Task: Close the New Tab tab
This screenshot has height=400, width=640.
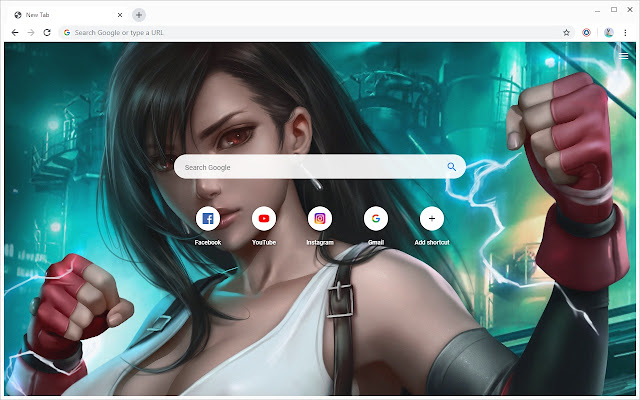Action: coord(120,15)
